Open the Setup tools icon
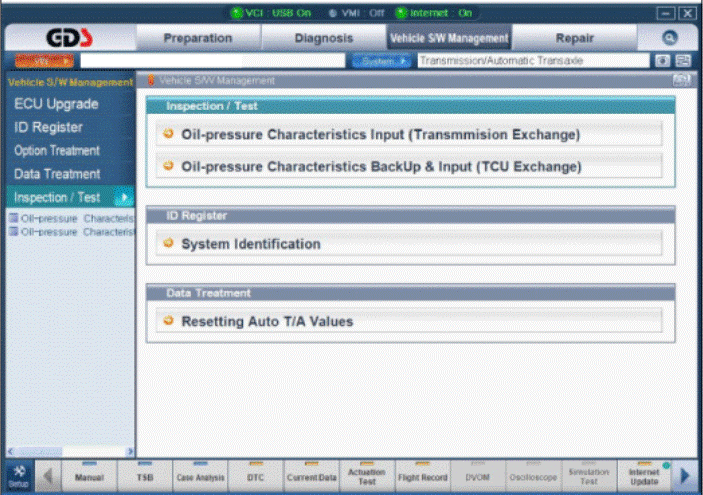 (19, 476)
